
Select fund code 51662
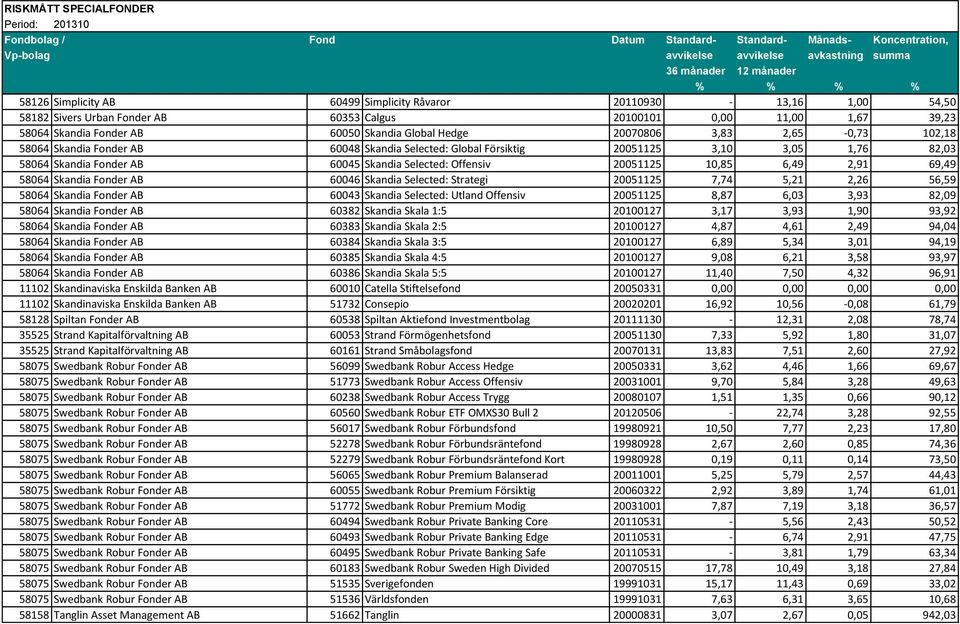(345, 615)
